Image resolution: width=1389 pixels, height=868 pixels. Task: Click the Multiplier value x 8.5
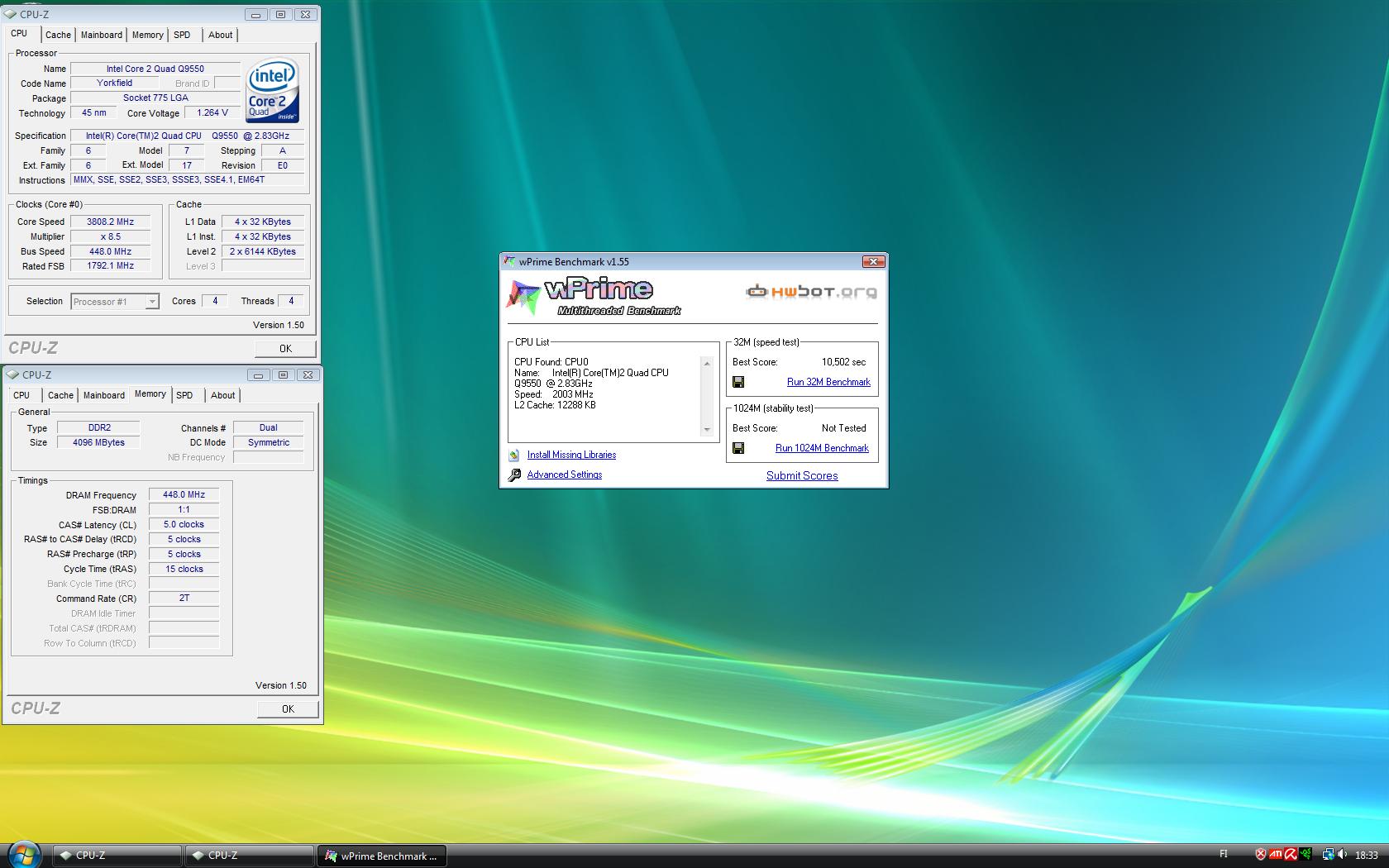(110, 236)
